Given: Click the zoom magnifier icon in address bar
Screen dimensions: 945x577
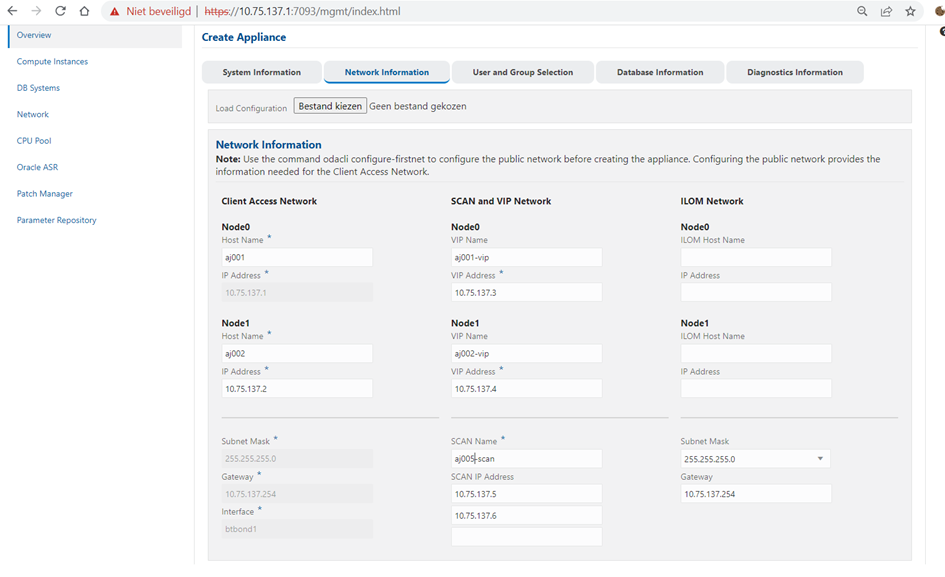Looking at the screenshot, I should pos(862,12).
